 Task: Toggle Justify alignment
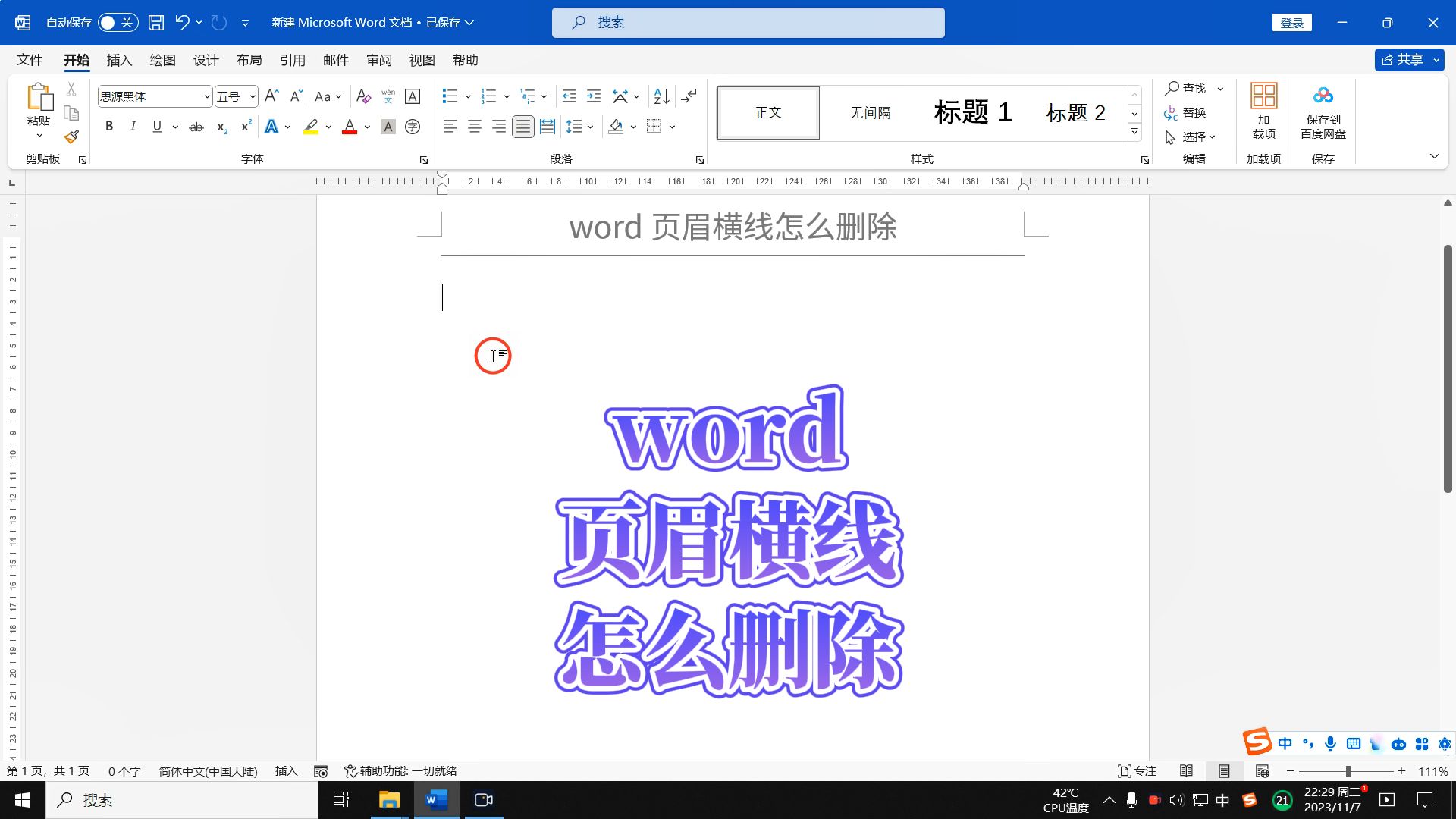[x=523, y=127]
